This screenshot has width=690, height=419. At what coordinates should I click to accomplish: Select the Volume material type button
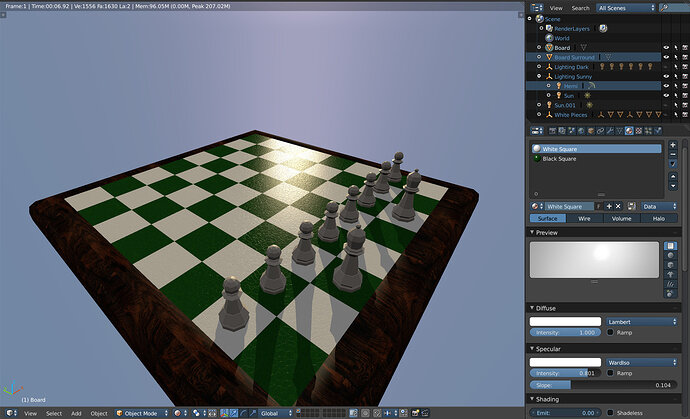point(621,218)
